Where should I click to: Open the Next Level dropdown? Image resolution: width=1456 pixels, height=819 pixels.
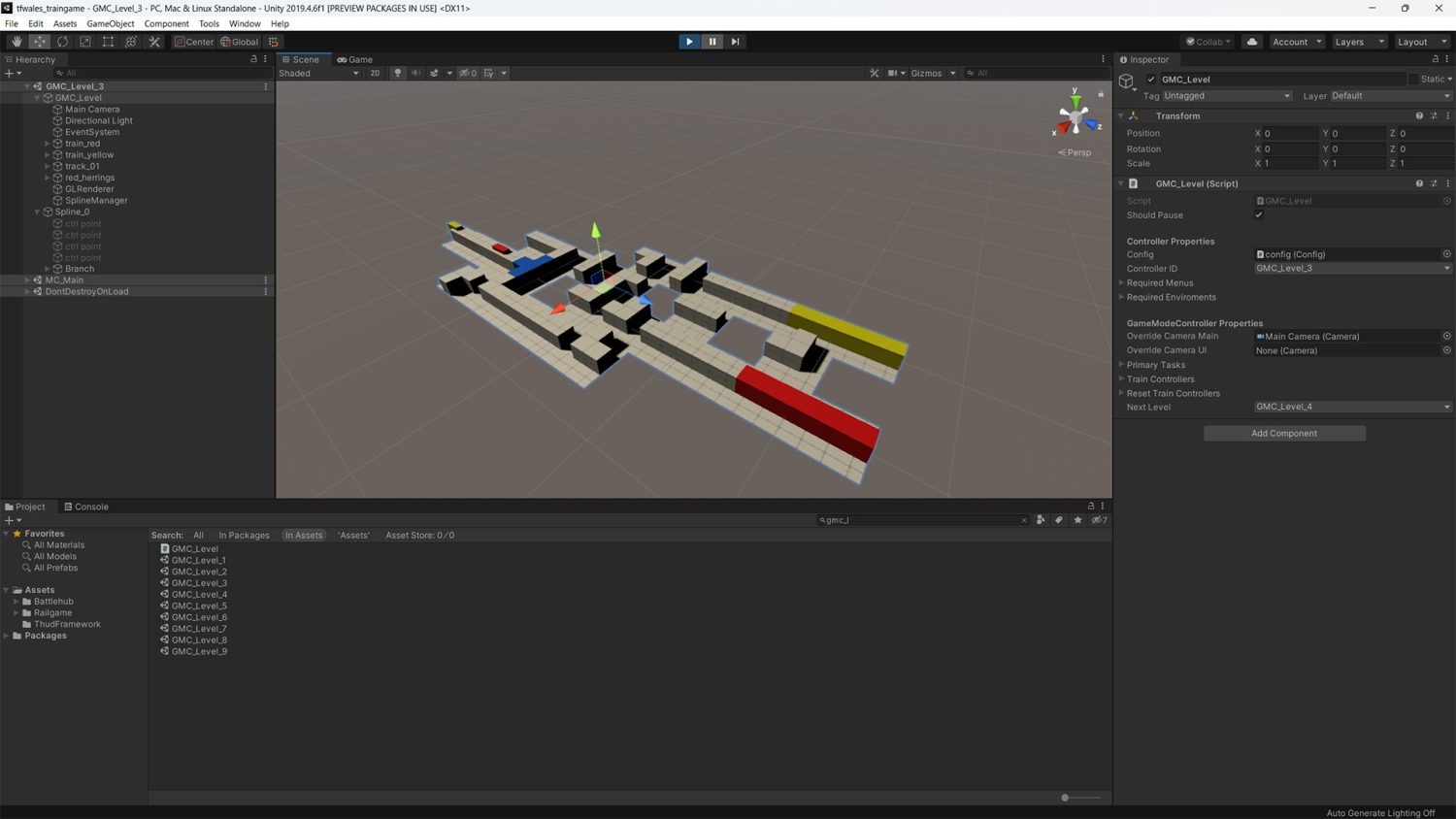pos(1353,407)
